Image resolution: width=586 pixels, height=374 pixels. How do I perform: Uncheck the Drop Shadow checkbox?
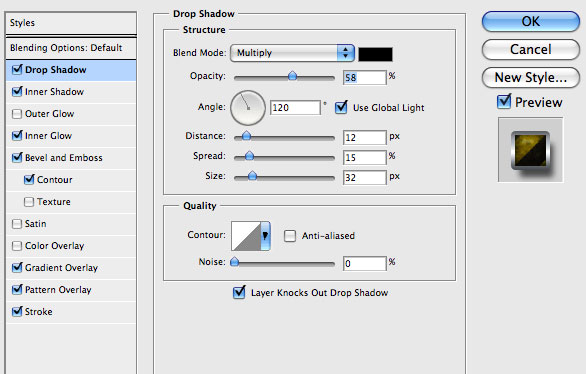tap(17, 70)
